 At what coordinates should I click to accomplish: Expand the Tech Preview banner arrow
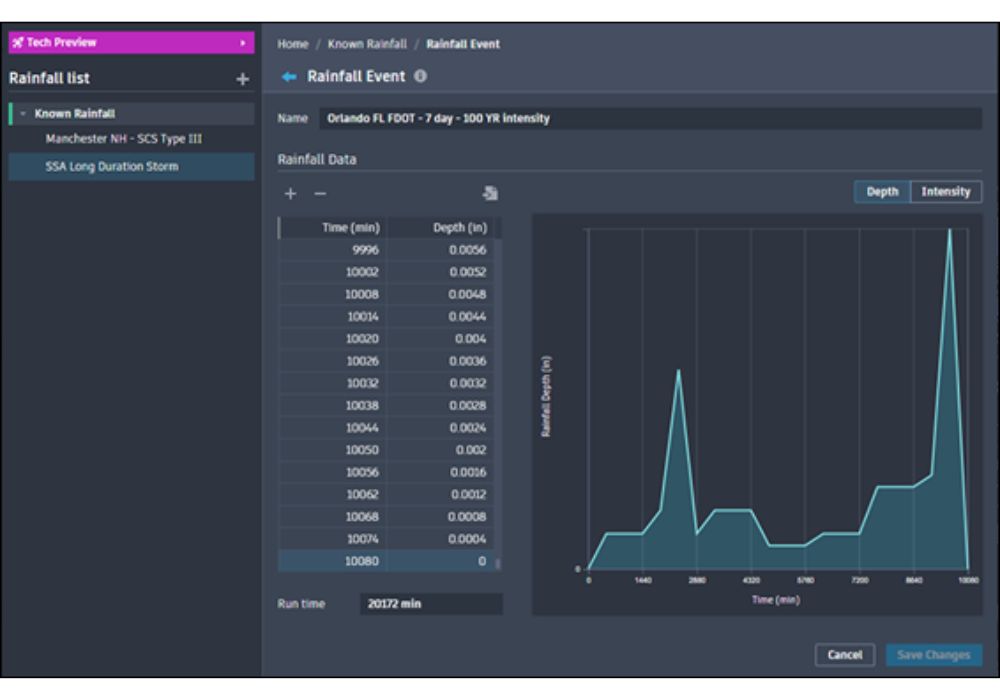tap(242, 43)
